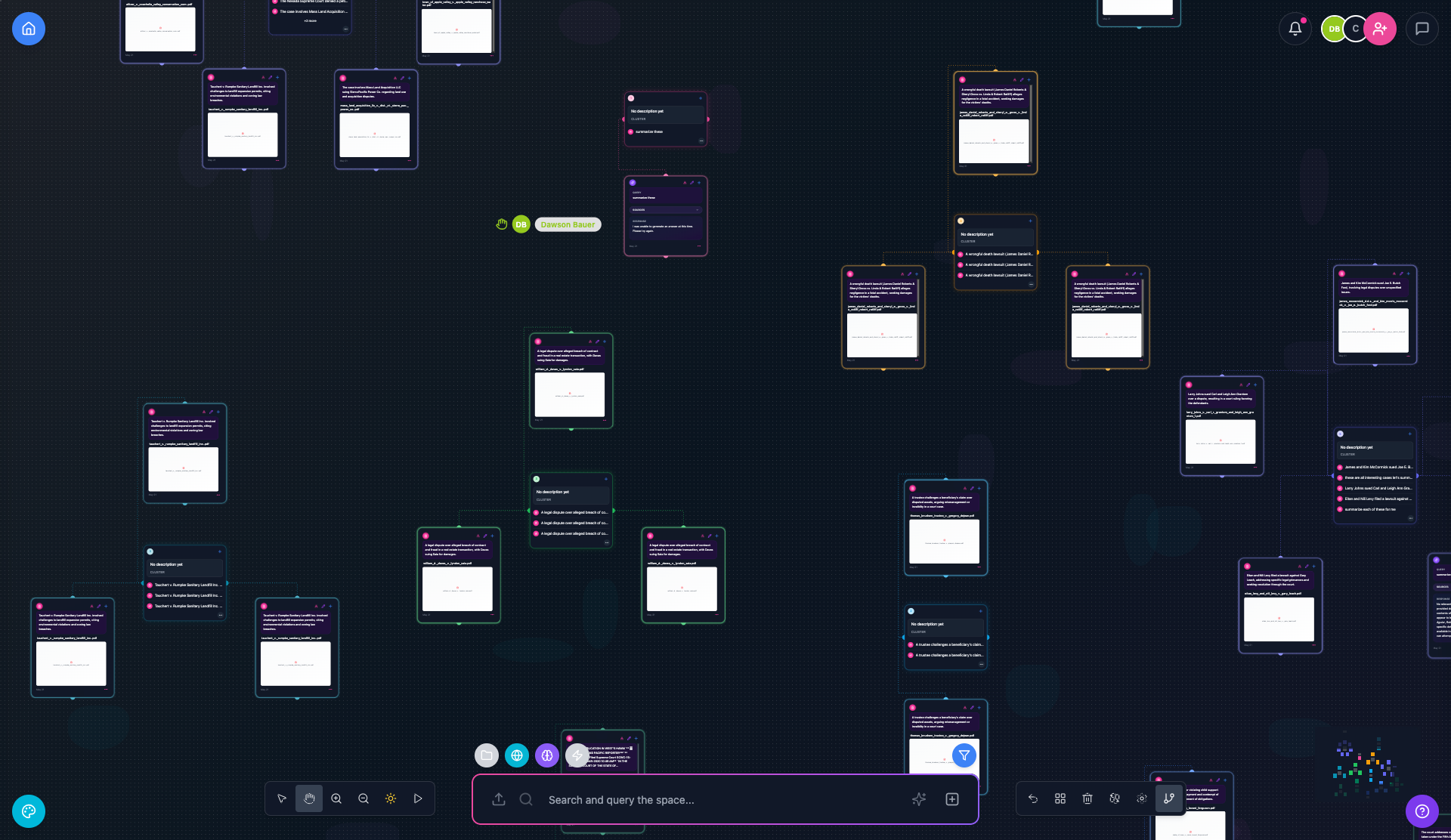Viewport: 1451px width, 840px height.
Task: Click the trash delete icon
Action: click(1087, 798)
